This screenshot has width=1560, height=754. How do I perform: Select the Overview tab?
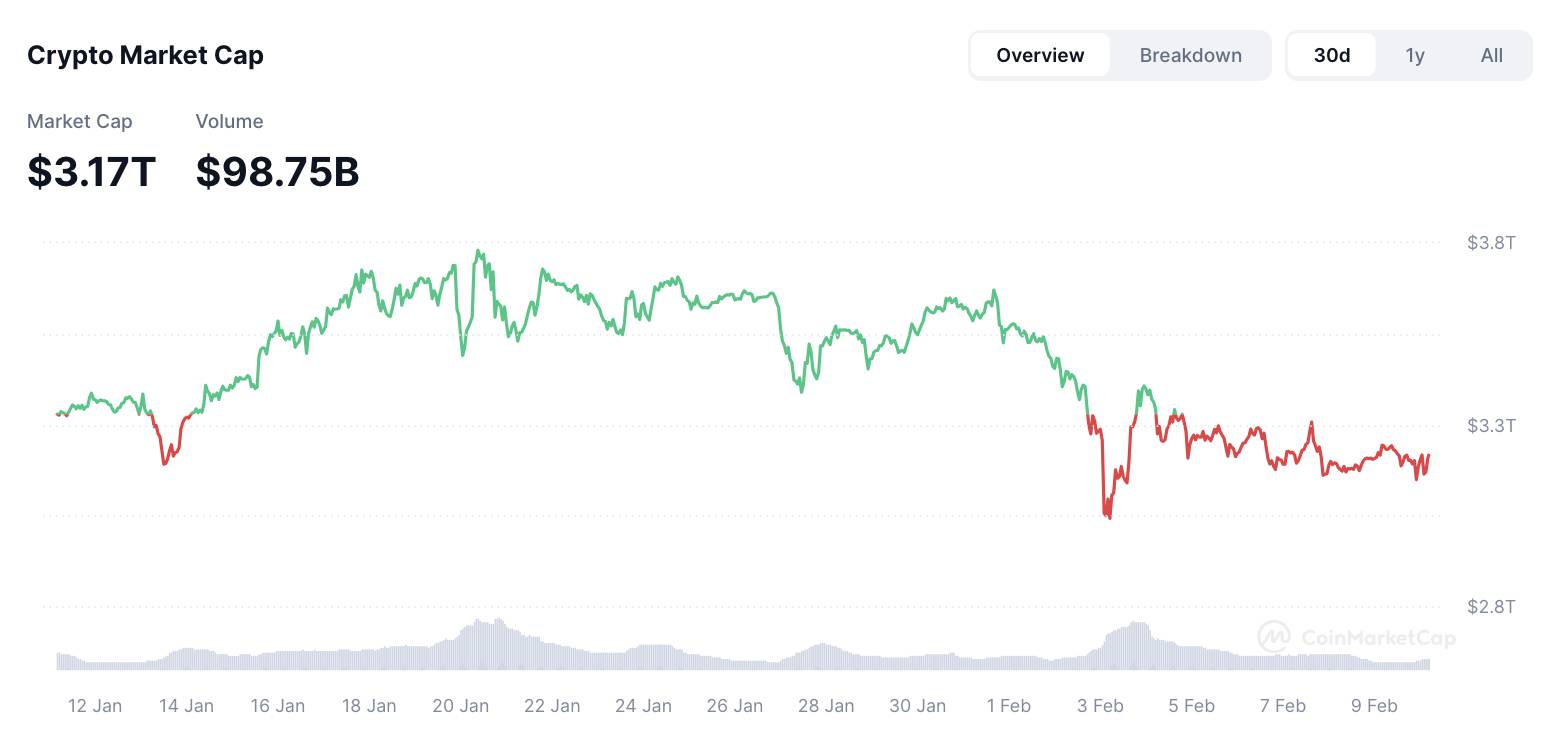[x=1040, y=55]
